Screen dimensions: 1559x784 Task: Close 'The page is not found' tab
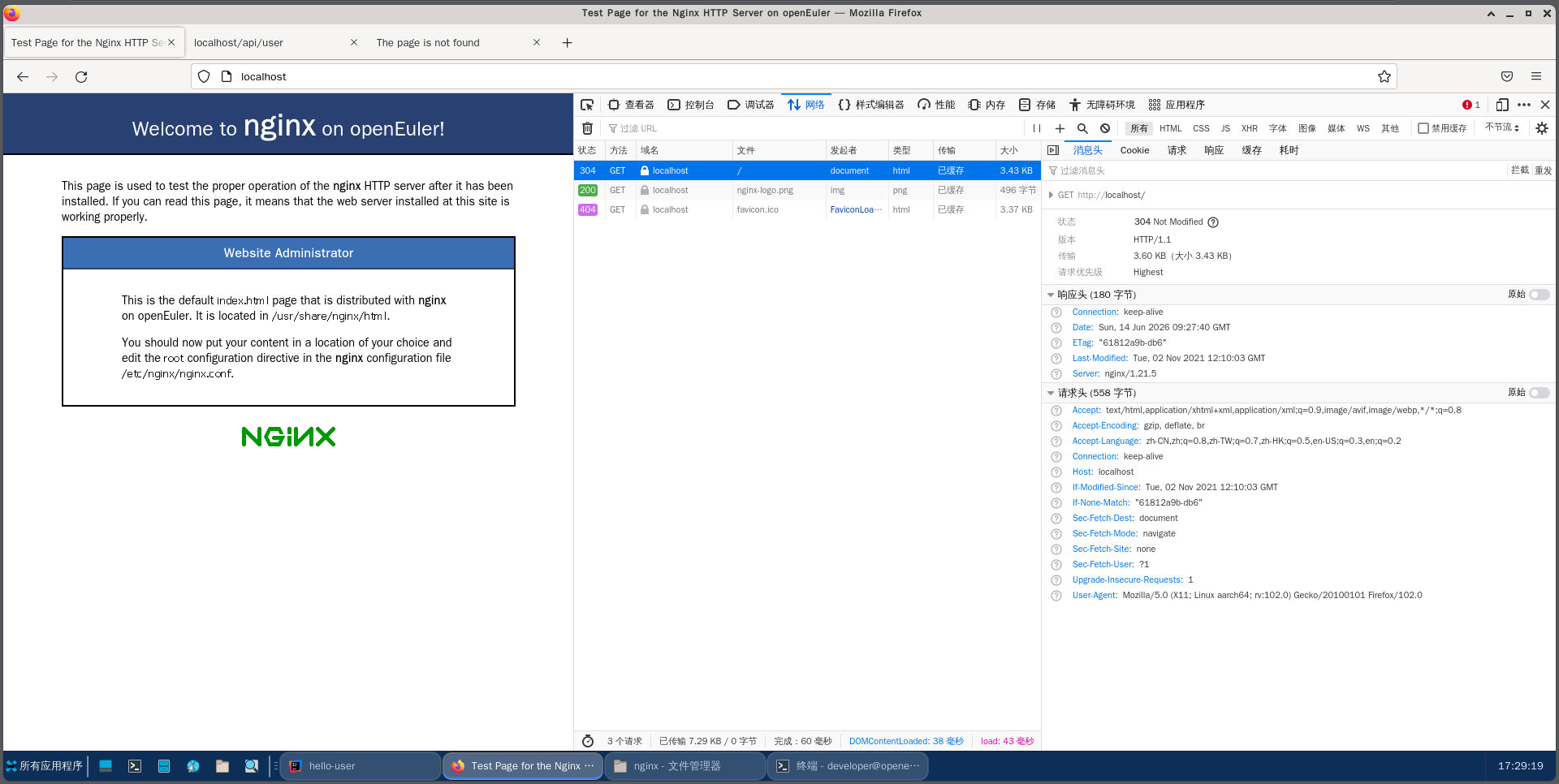(x=537, y=43)
